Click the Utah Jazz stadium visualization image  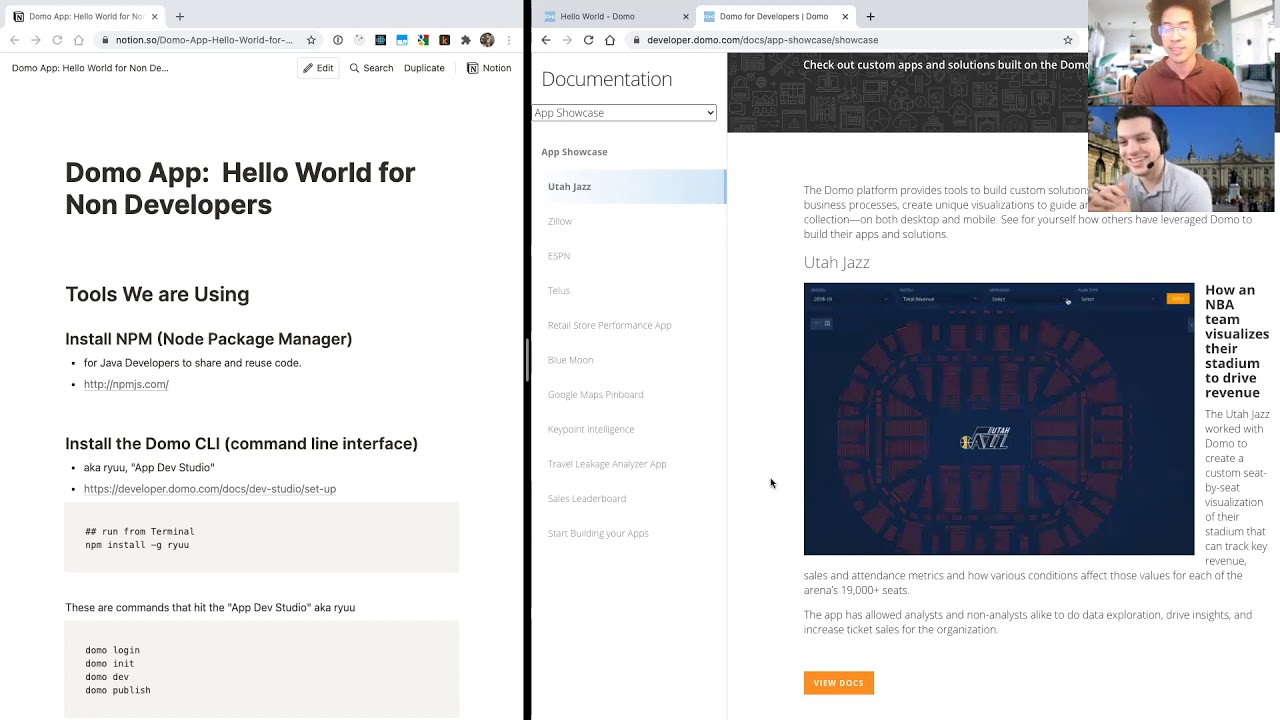pyautogui.click(x=999, y=419)
